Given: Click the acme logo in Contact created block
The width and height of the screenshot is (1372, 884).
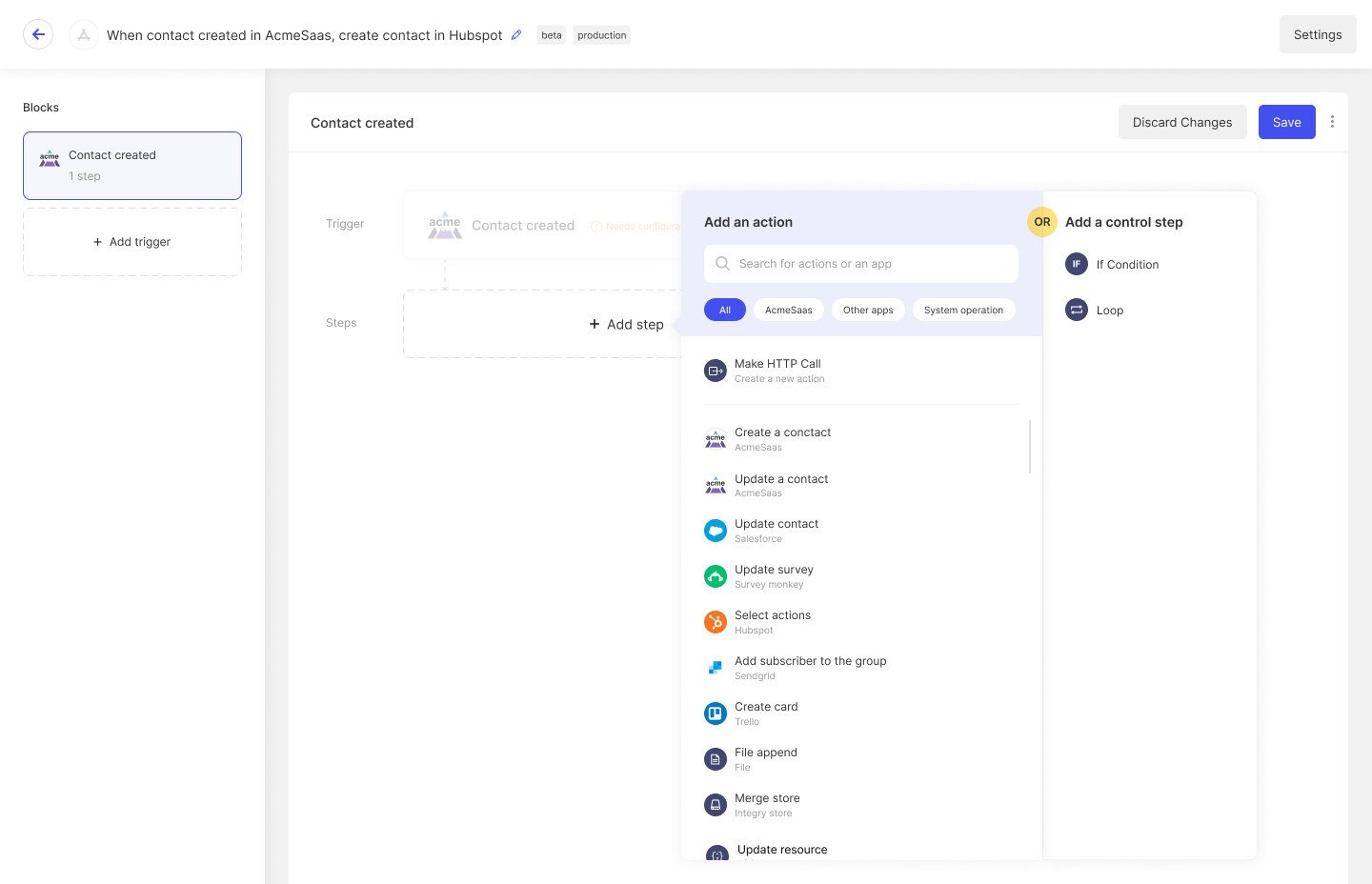Looking at the screenshot, I should point(50,158).
